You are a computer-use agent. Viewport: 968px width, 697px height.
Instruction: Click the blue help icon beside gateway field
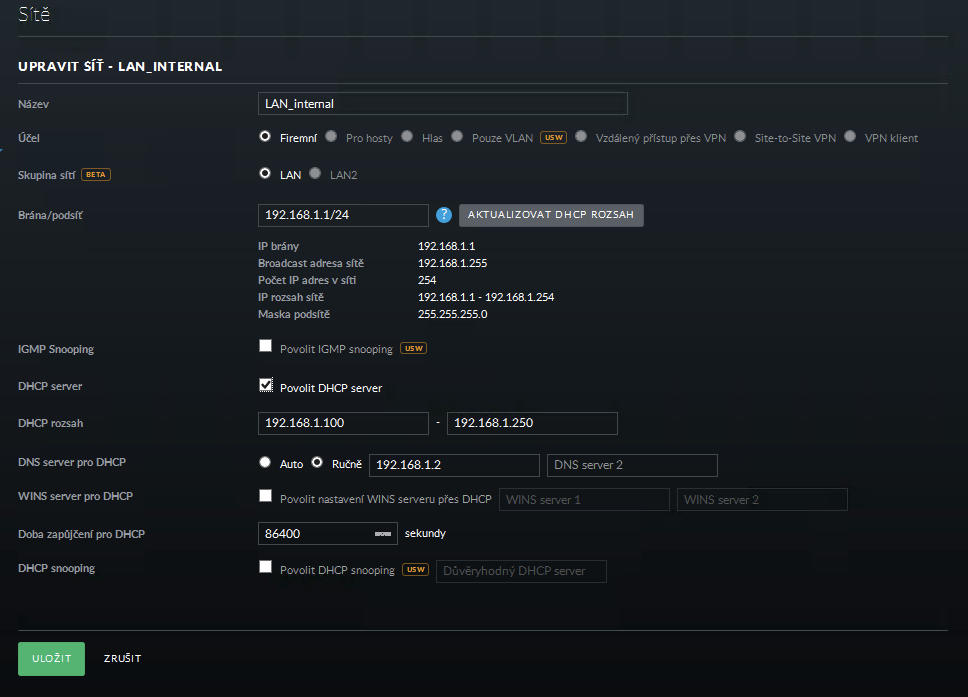(x=444, y=215)
